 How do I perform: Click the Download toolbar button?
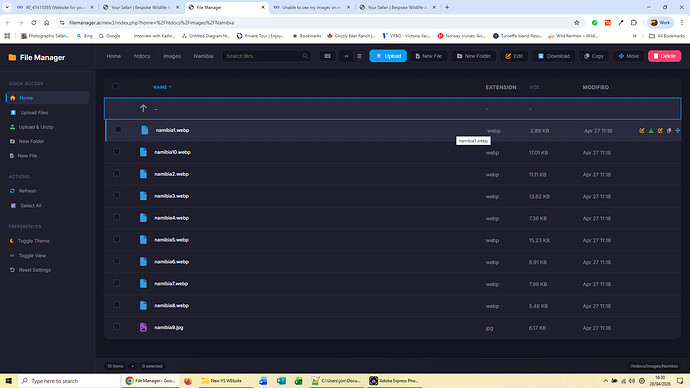[554, 56]
